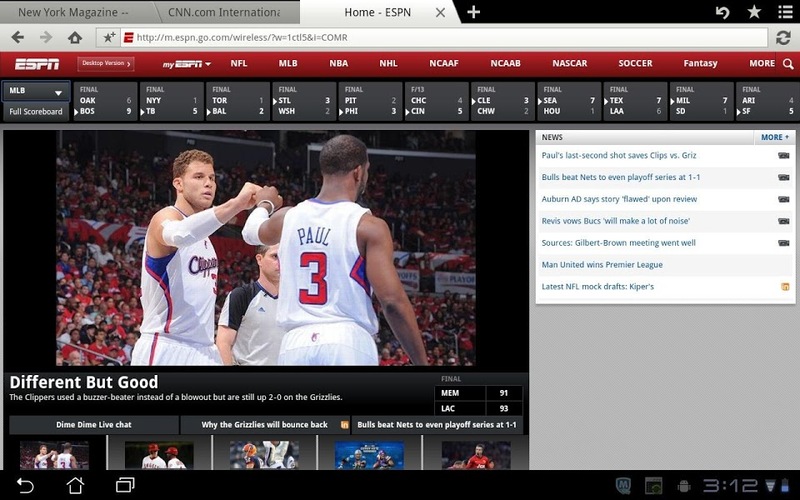Expand the MLB scoreboard league dropdown
This screenshot has width=800, height=500.
tap(36, 91)
